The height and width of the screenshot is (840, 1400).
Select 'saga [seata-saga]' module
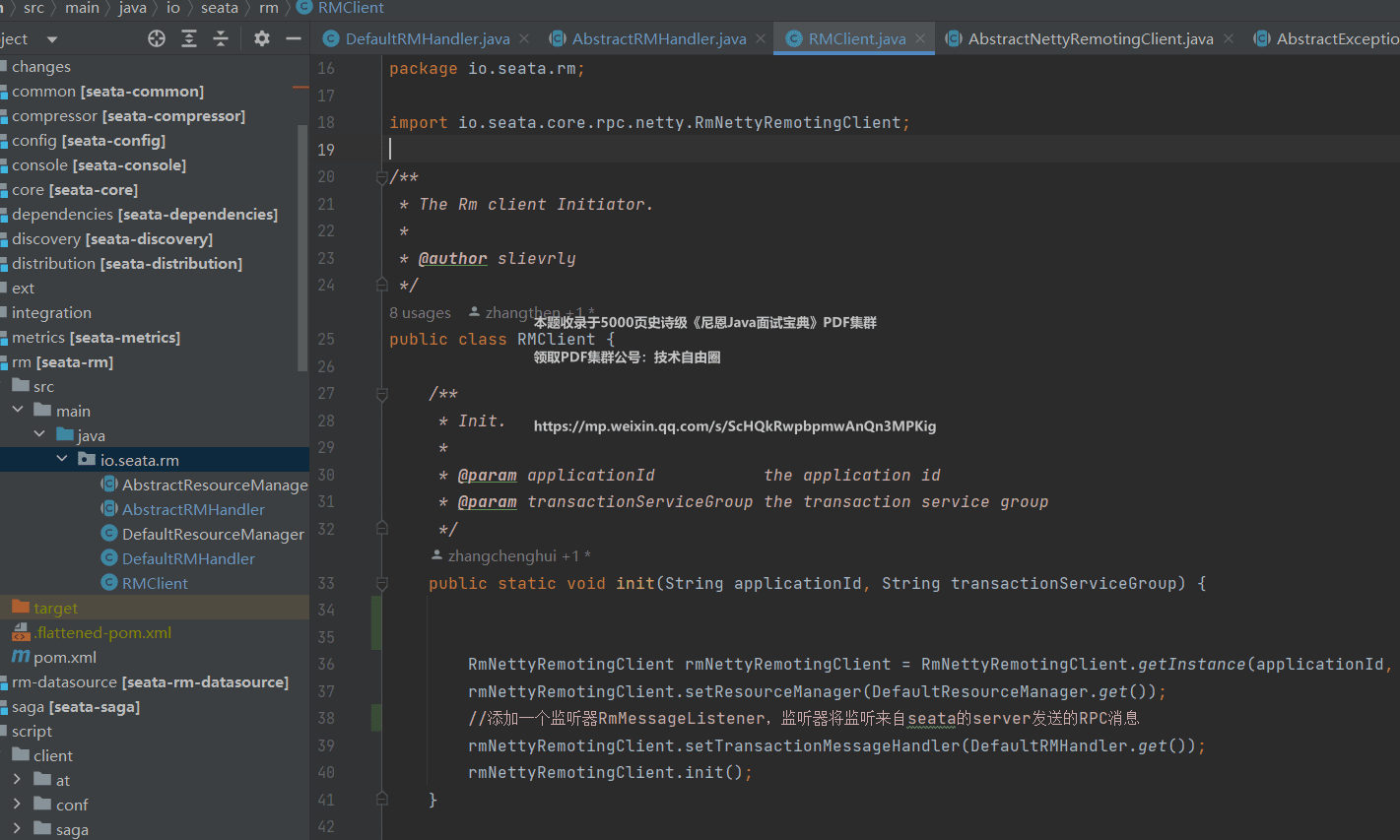(76, 706)
